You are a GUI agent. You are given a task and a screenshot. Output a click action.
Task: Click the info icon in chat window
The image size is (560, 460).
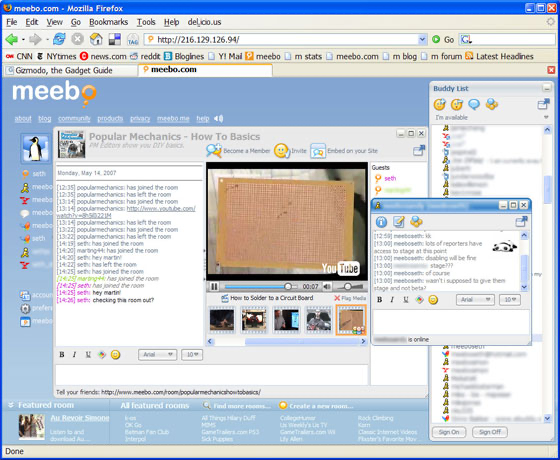(x=381, y=222)
